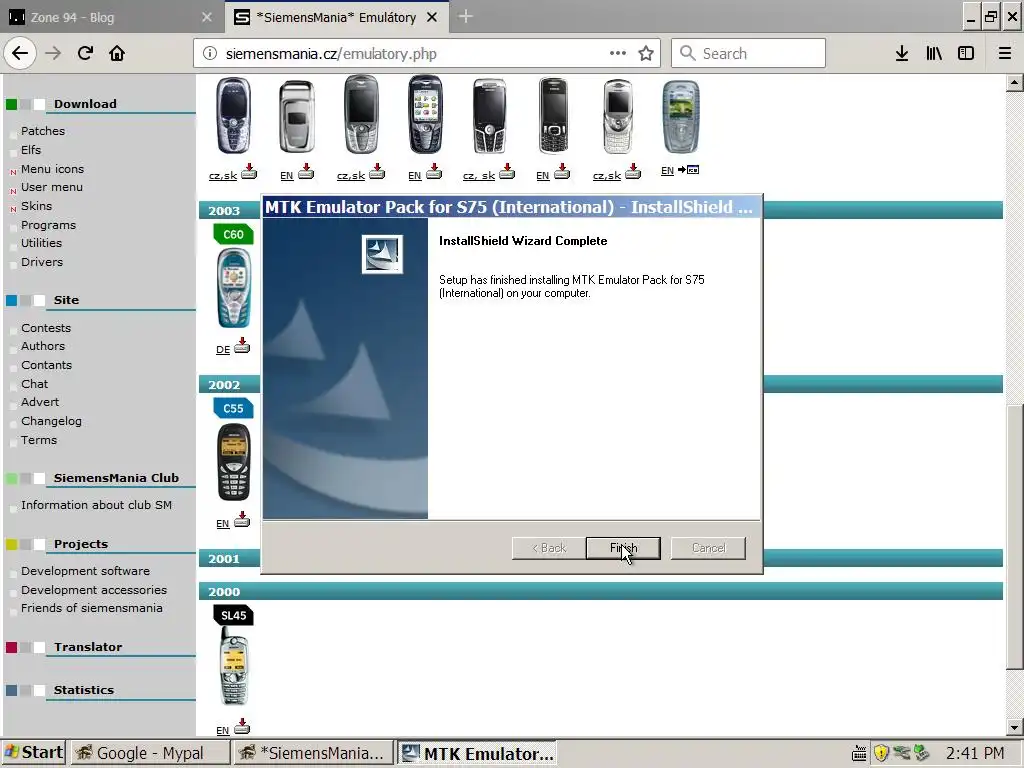Open the browser hamburger menu
The height and width of the screenshot is (768, 1024).
coord(1004,54)
